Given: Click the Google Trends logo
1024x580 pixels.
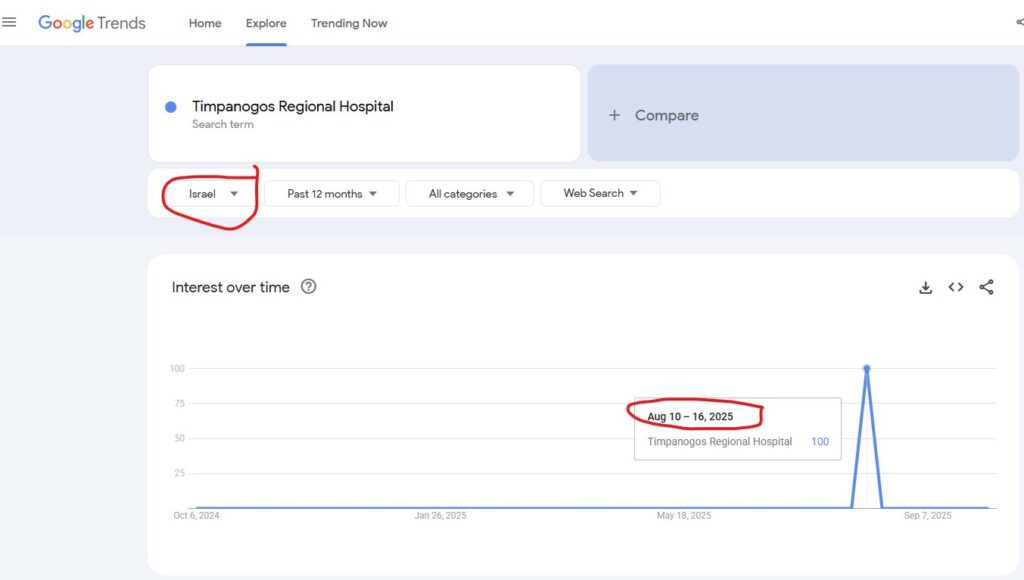Looking at the screenshot, I should click(92, 23).
